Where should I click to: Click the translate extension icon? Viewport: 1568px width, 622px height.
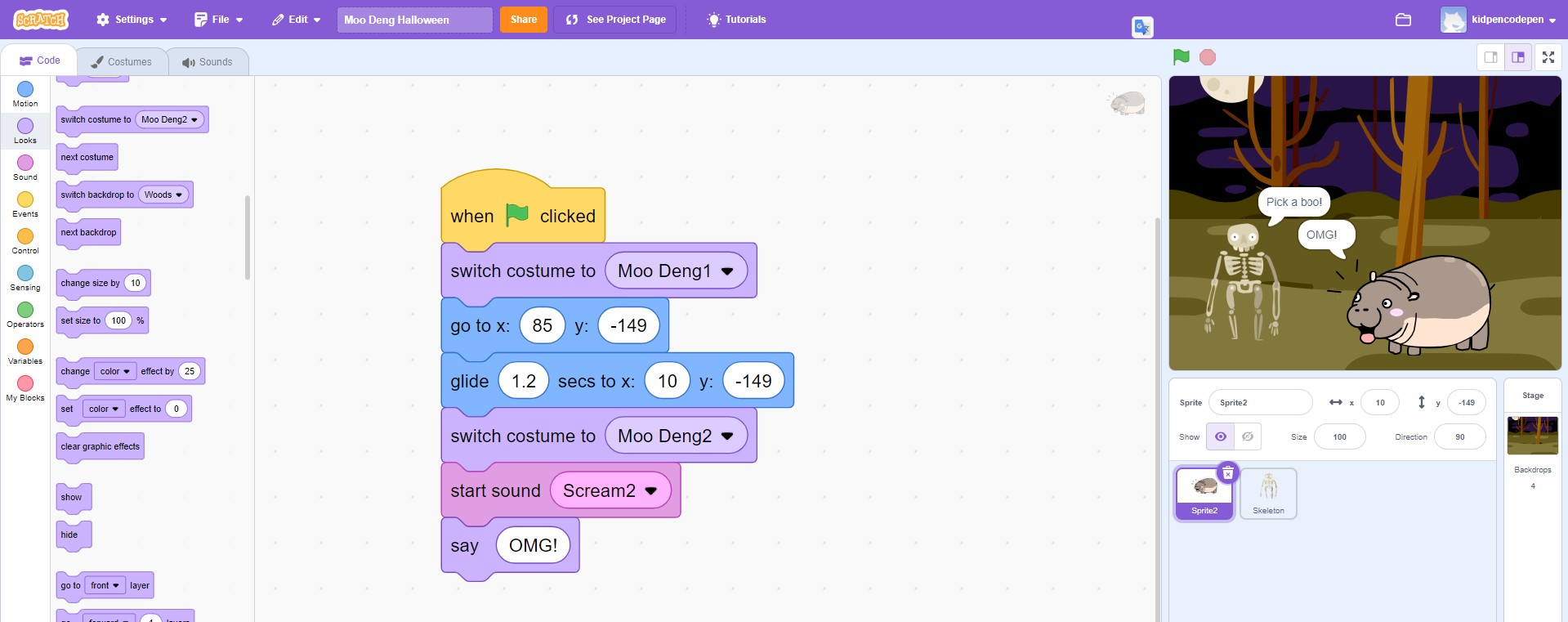(1142, 27)
